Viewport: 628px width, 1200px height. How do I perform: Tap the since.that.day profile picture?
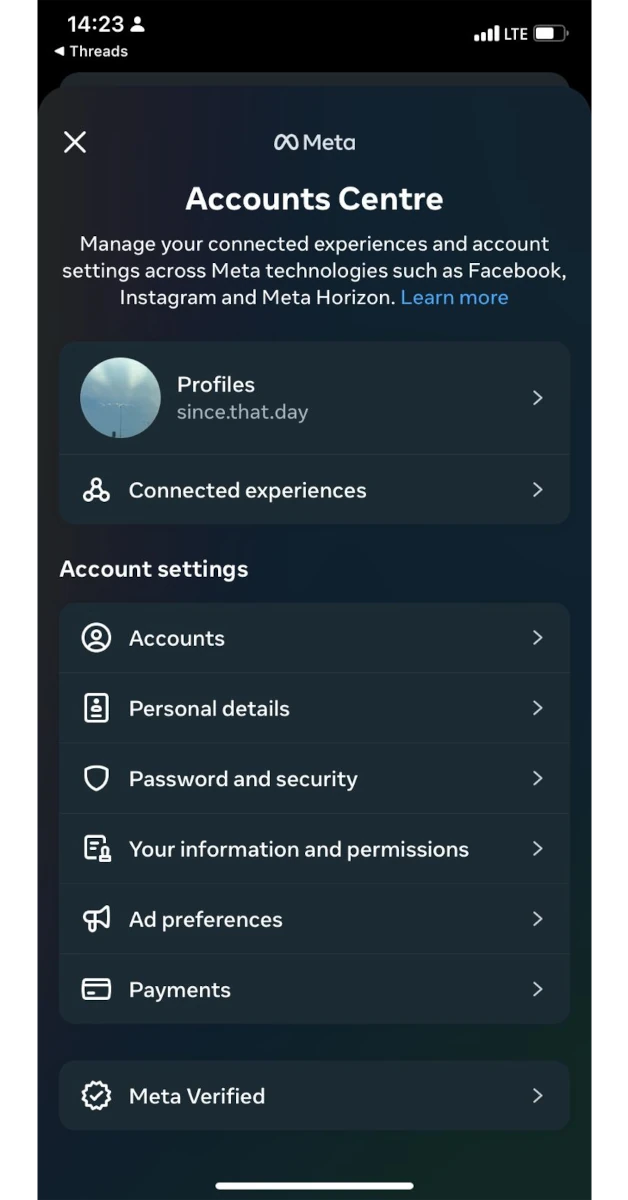[x=120, y=398]
